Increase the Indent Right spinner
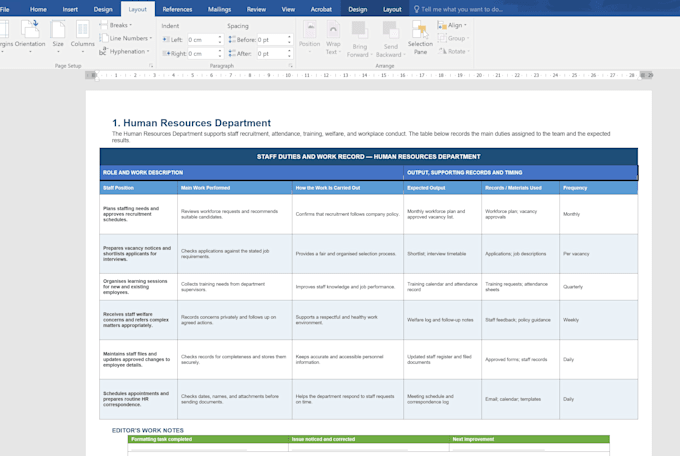The width and height of the screenshot is (680, 456). point(220,51)
